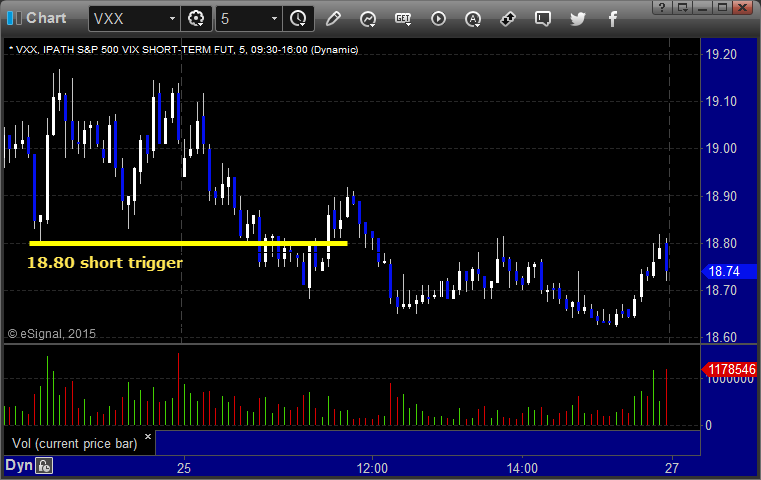Click the 19.20 price axis label

tap(721, 54)
